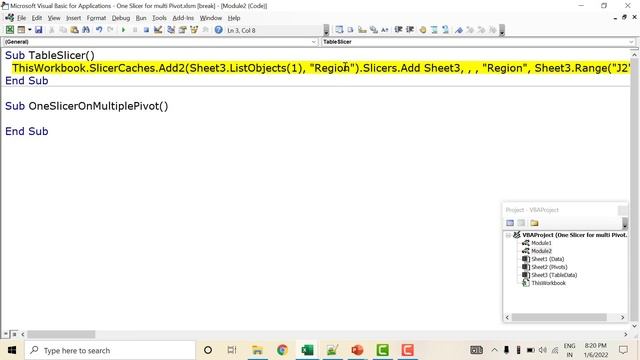Image resolution: width=640 pixels, height=360 pixels.
Task: Click Procedure View button at bottom-left
Action: pyautogui.click(x=6, y=334)
